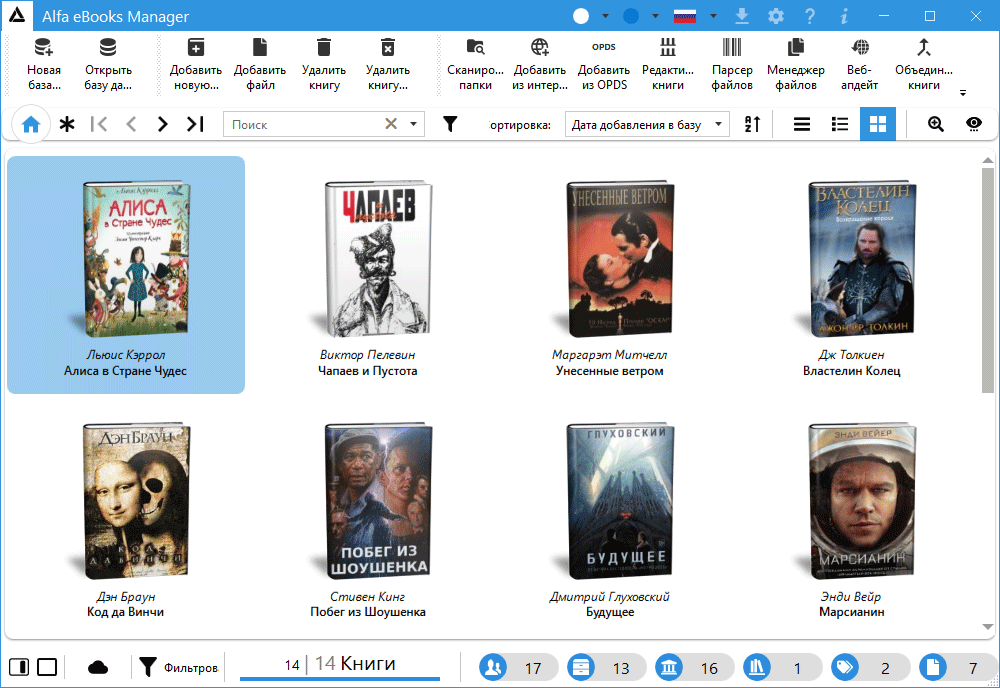Expand the sort by date added dropdown
Viewport: 1000px width, 688px height.
(717, 125)
